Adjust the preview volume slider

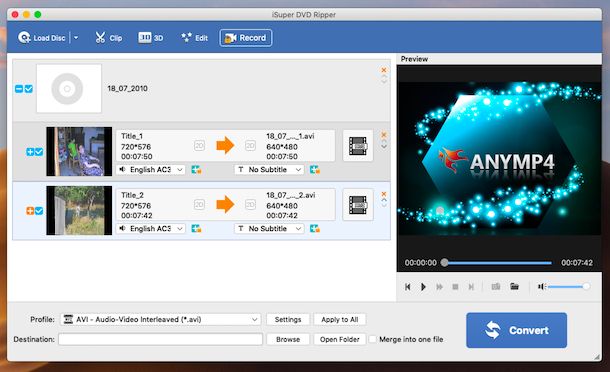(x=568, y=287)
